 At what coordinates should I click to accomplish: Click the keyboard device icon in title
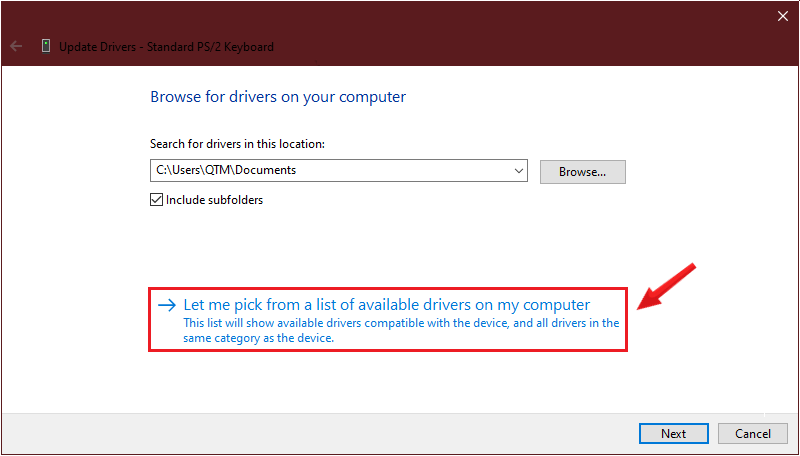46,46
